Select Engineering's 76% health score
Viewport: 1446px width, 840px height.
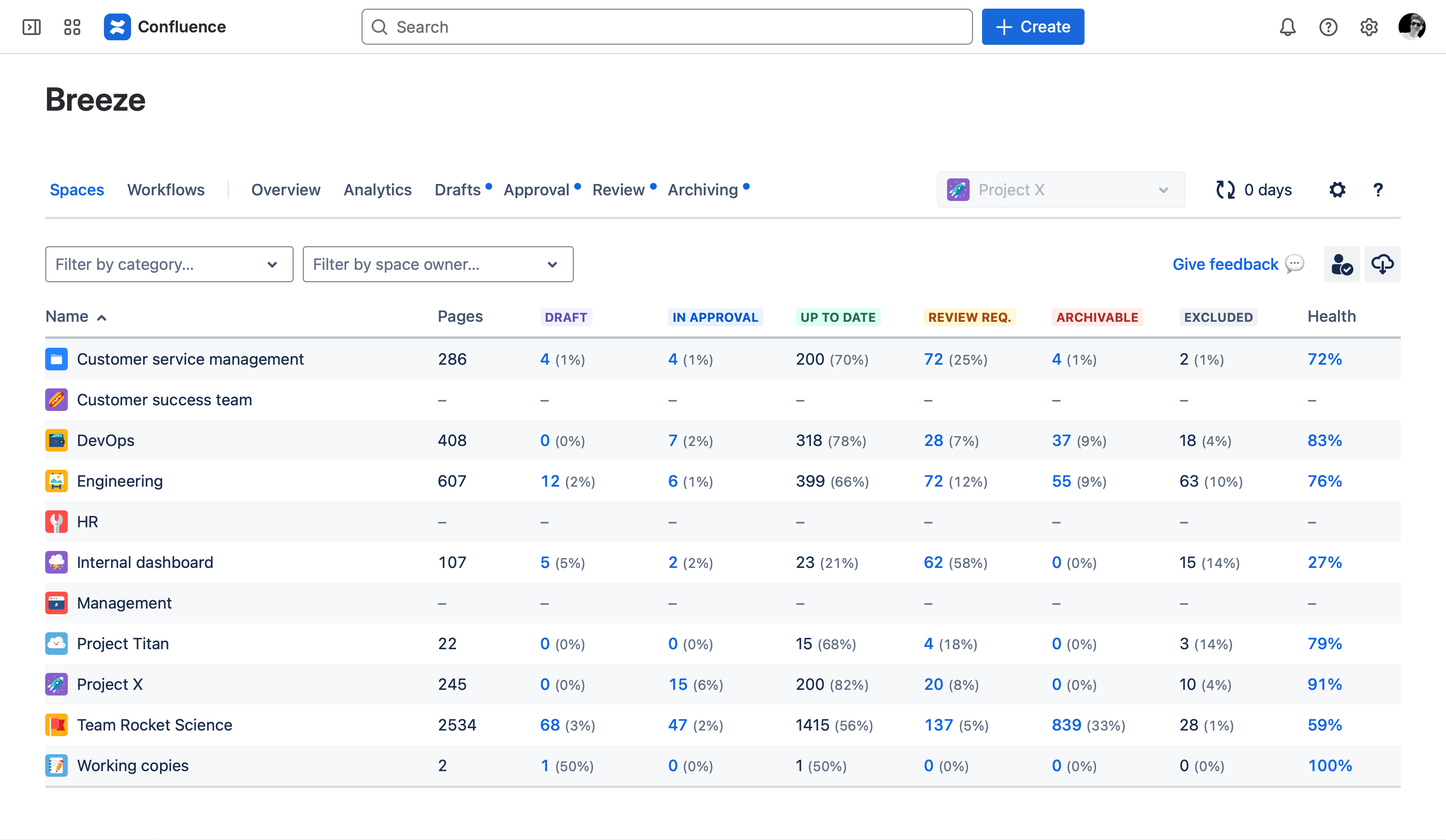point(1324,481)
